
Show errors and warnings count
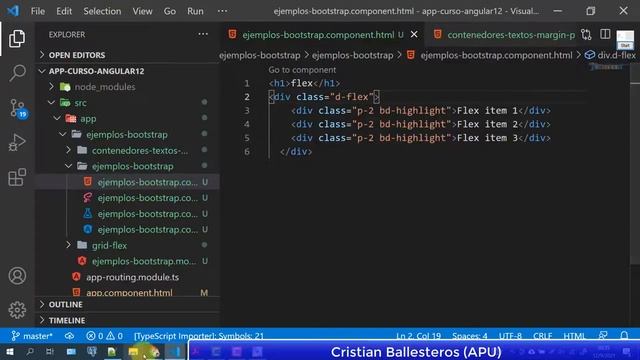(104, 336)
